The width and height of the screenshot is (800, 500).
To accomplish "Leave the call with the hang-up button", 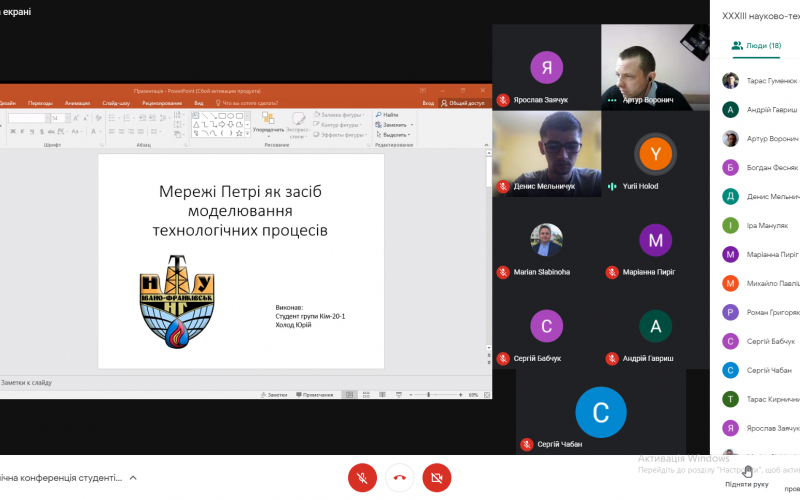I will [399, 478].
